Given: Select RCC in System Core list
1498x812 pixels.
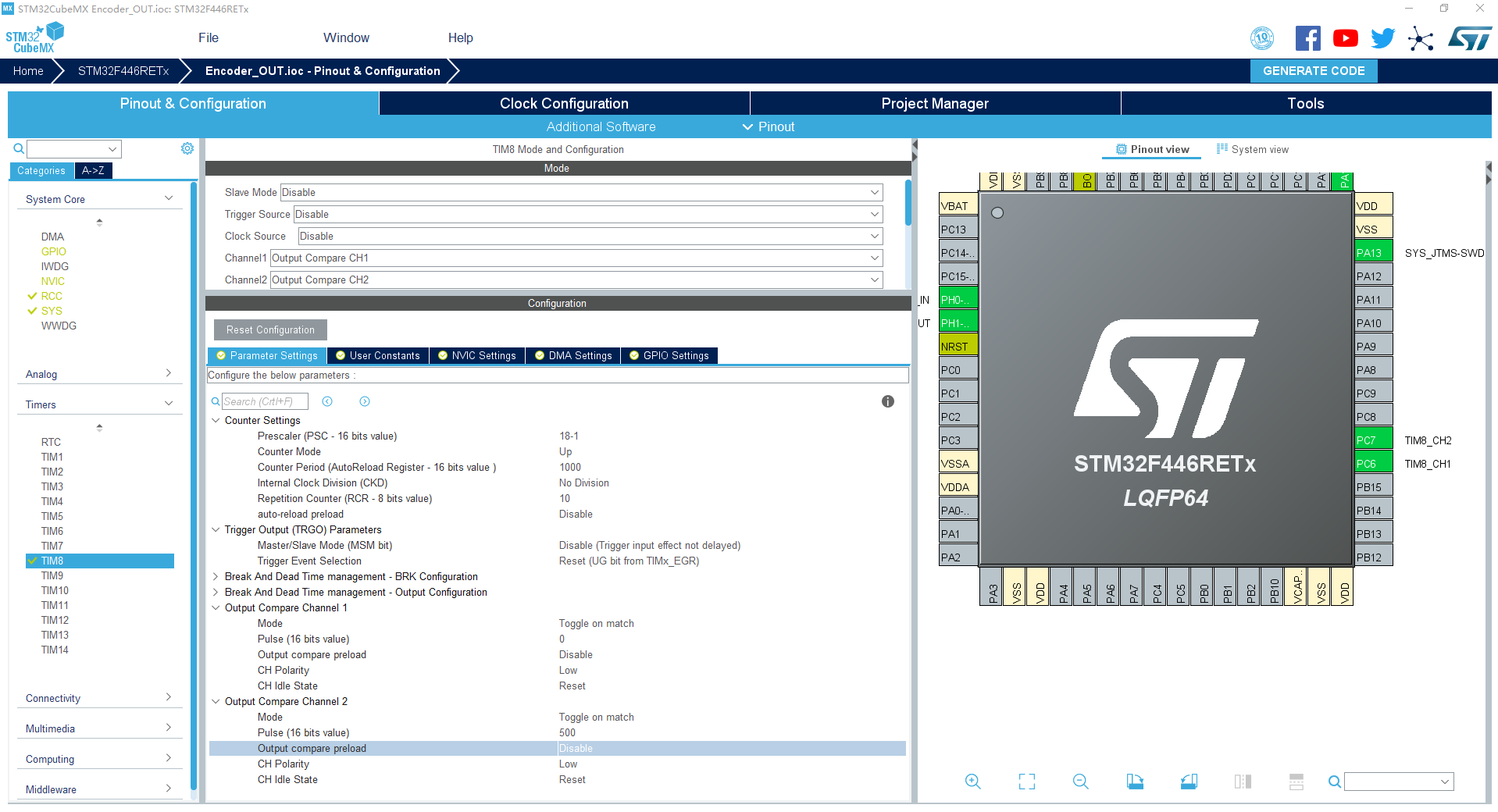Looking at the screenshot, I should pyautogui.click(x=52, y=296).
